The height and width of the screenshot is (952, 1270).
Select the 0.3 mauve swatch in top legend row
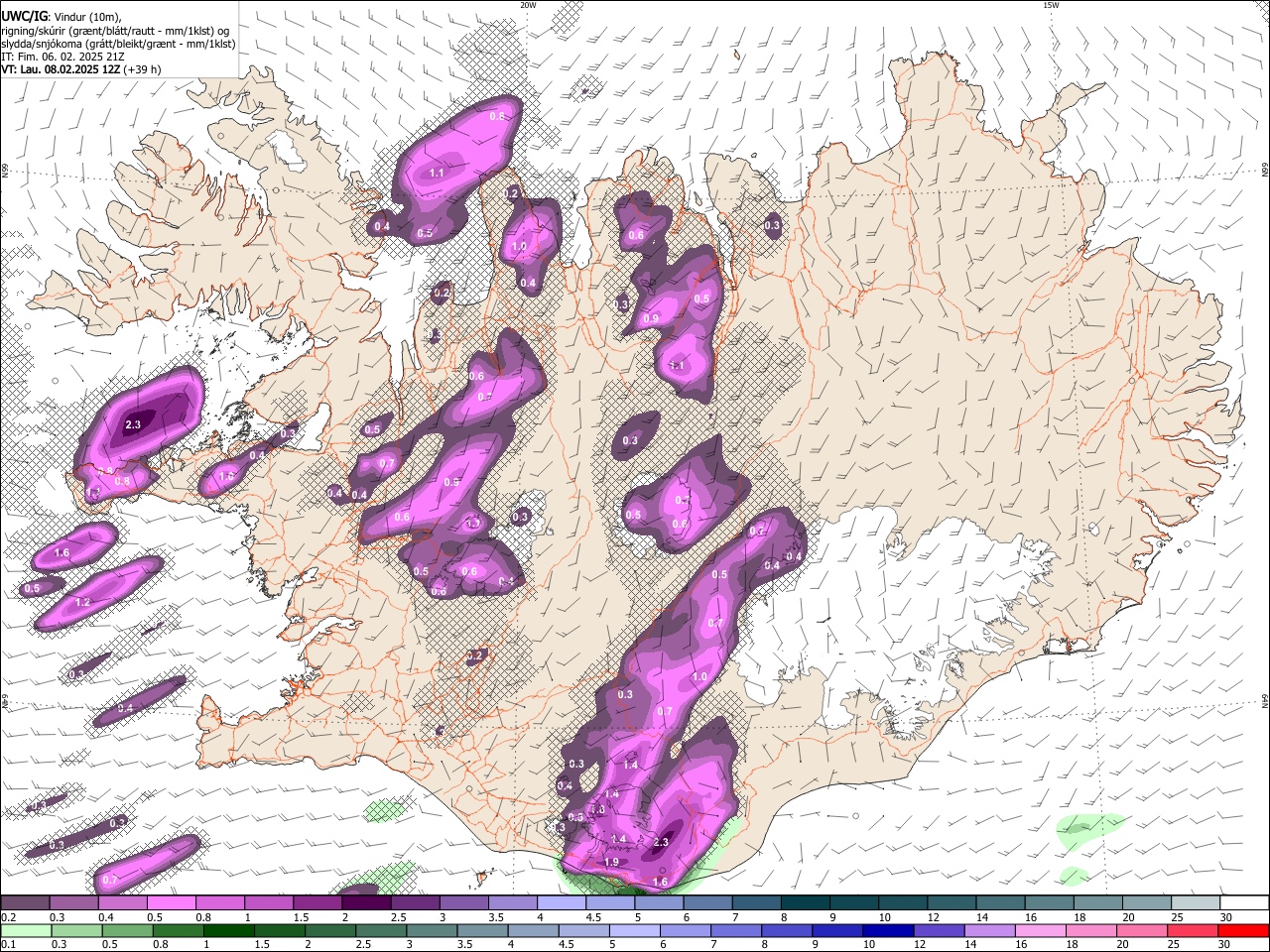pos(73,902)
